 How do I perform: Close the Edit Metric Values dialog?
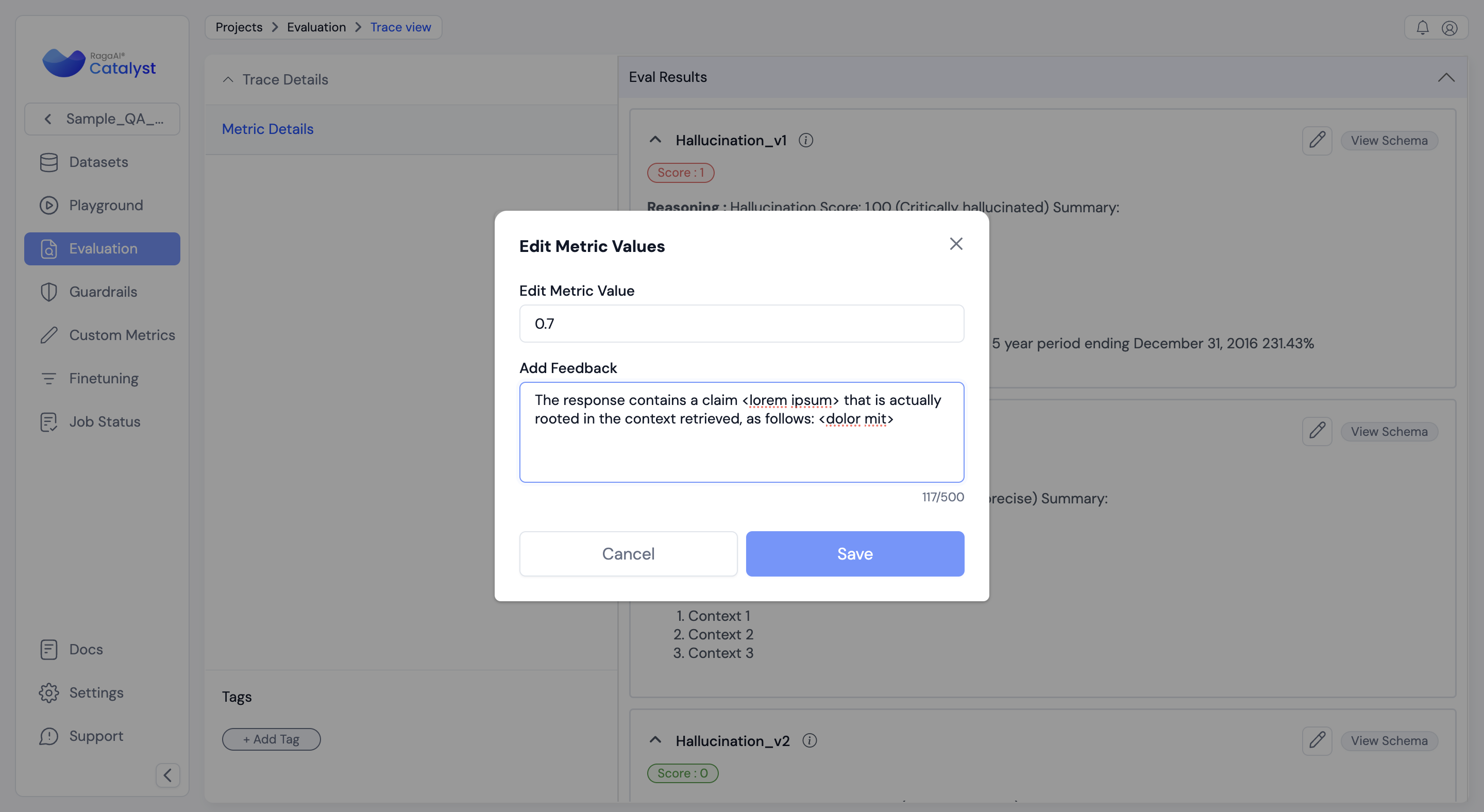click(956, 244)
